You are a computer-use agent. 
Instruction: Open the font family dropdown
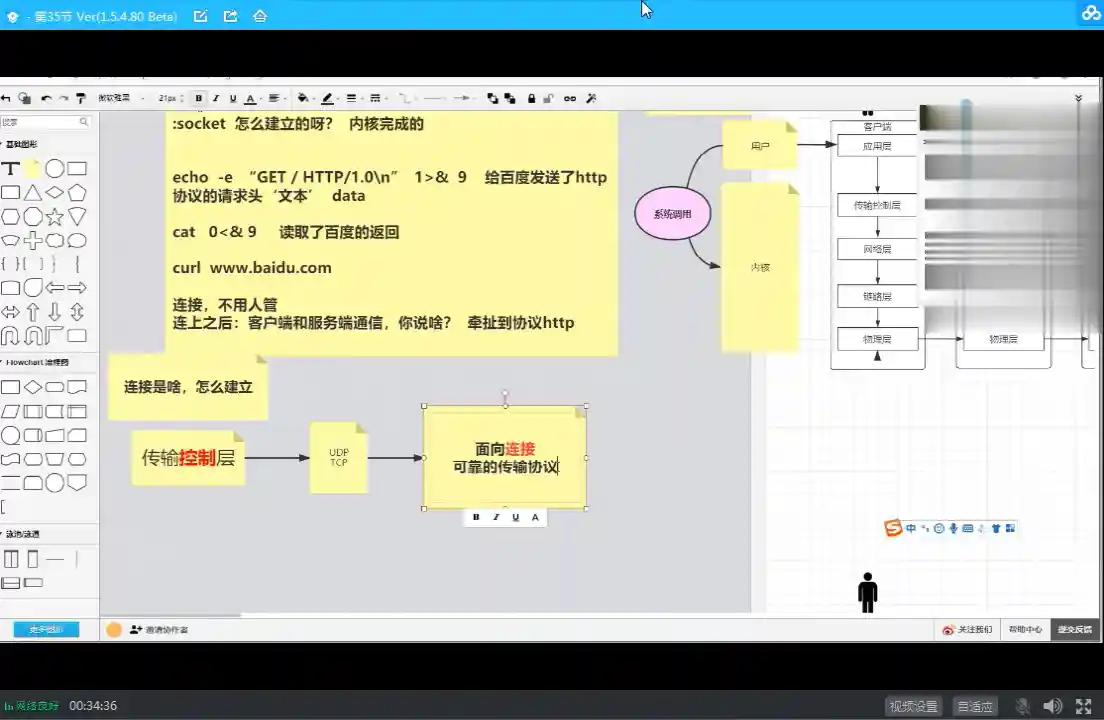point(121,99)
